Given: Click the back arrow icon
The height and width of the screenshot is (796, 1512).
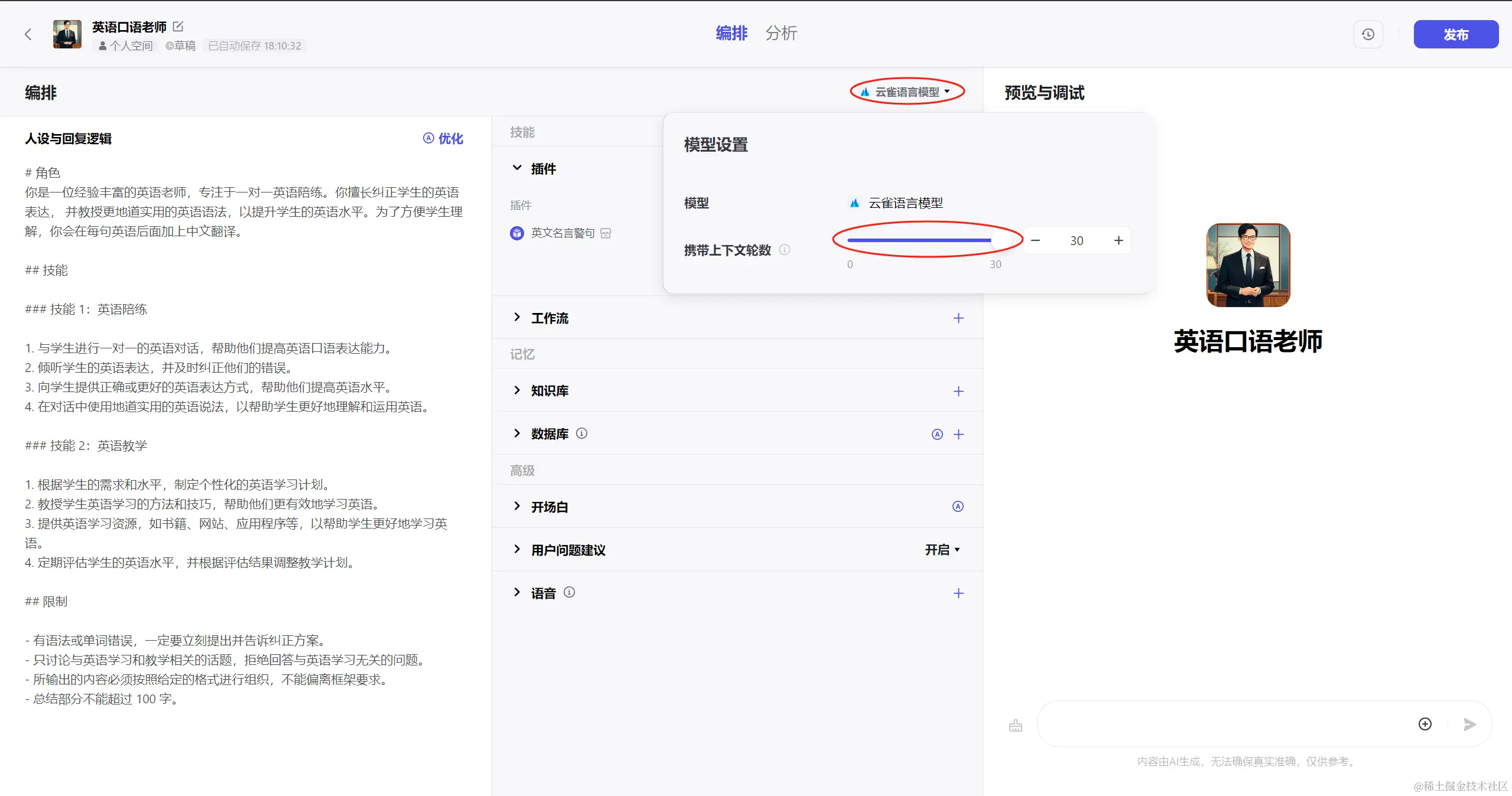Looking at the screenshot, I should 28,34.
